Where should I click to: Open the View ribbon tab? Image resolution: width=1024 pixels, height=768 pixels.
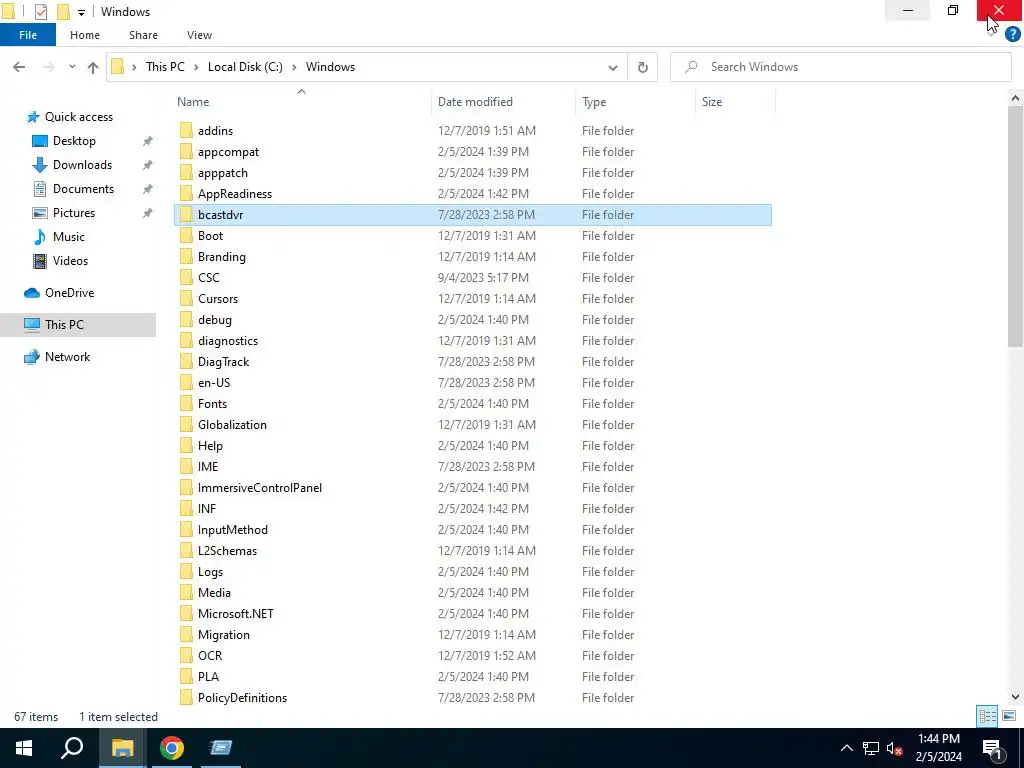pos(199,35)
